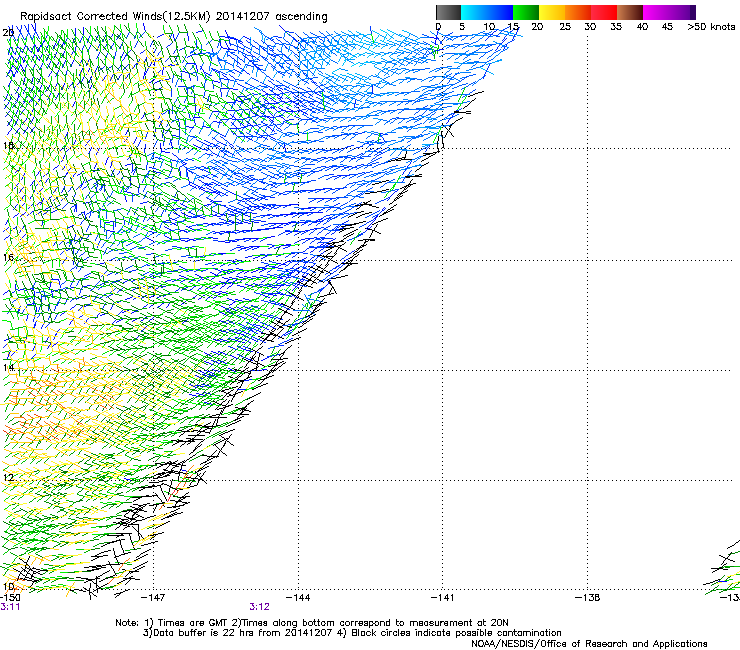Click the purple 3:12 time stamp
740x650 pixels.
pos(260,607)
